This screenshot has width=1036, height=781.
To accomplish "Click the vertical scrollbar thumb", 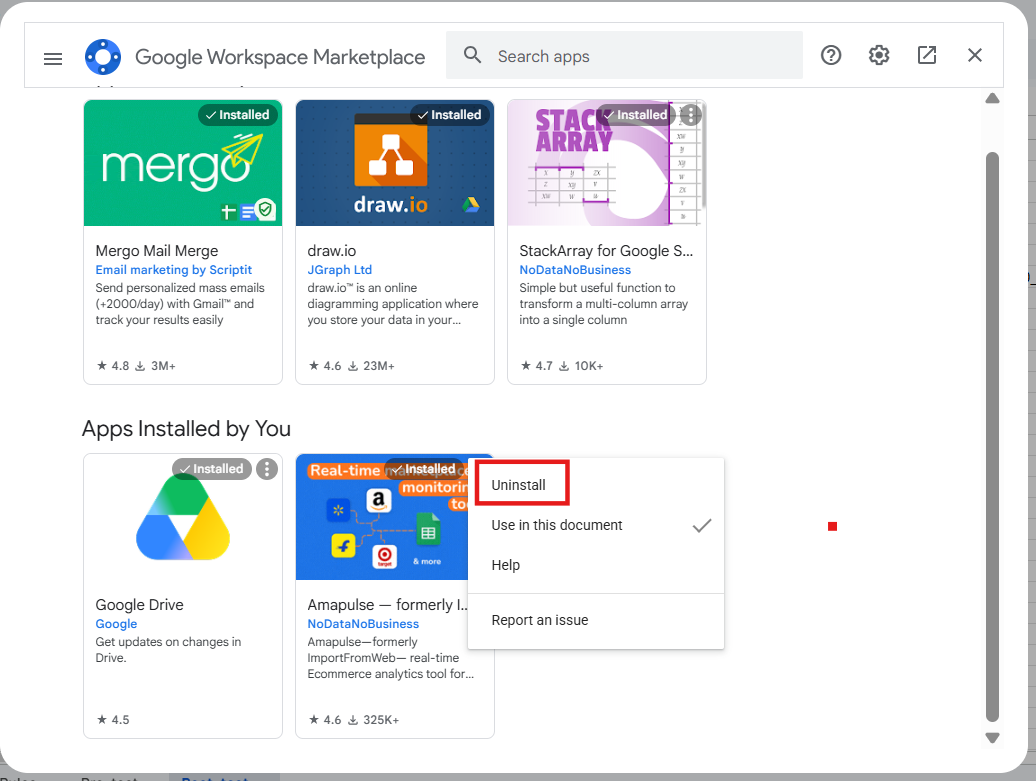I will click(x=992, y=437).
